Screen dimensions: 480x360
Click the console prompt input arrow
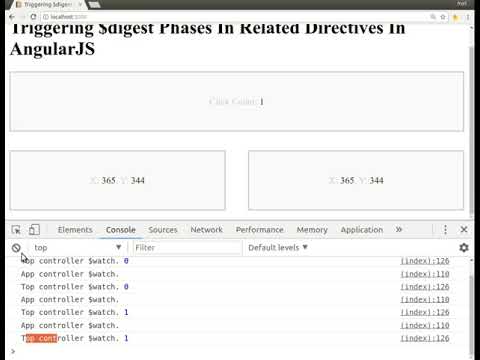pos(13,351)
